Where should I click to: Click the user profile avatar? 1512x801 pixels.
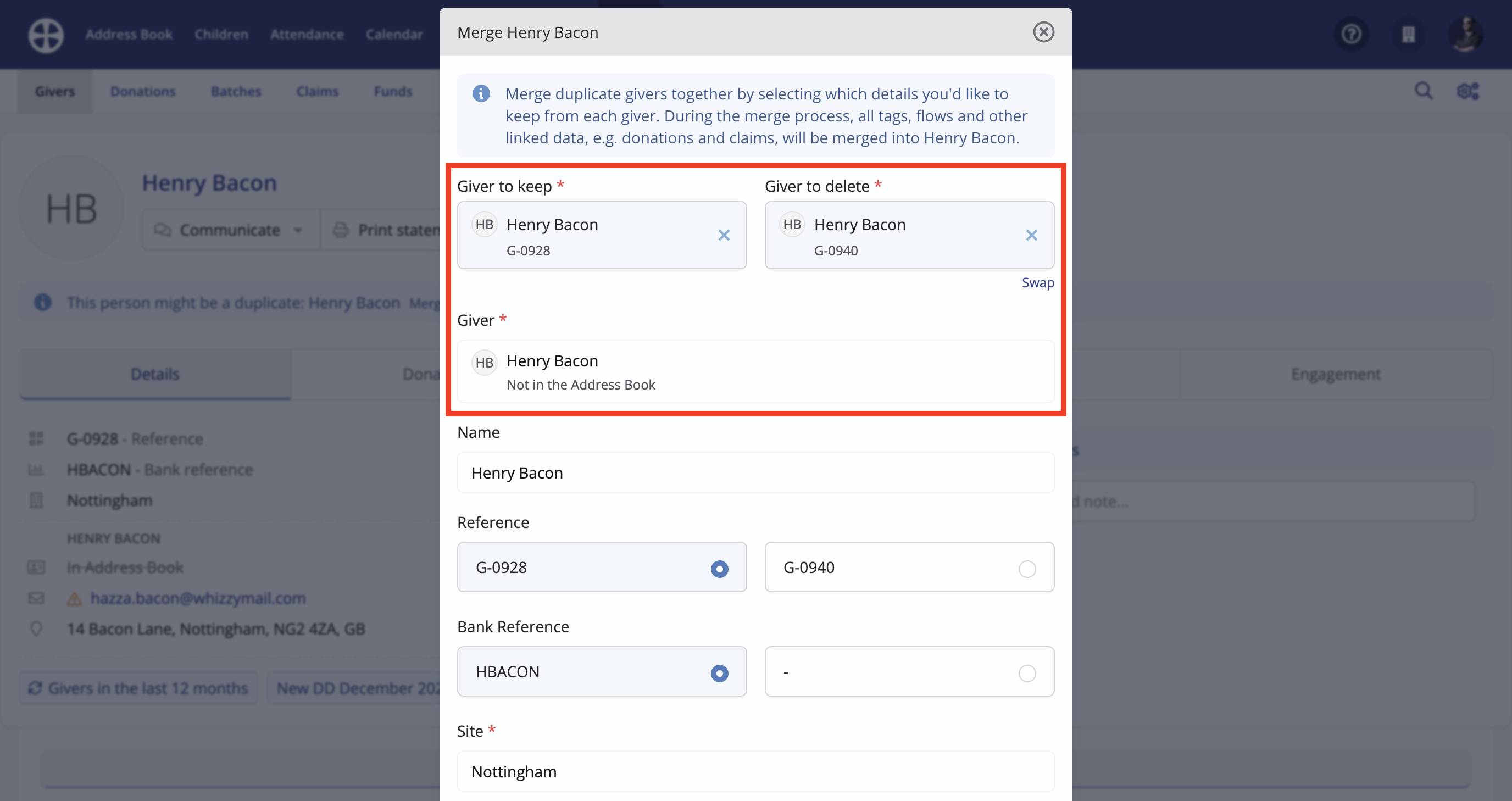(1466, 34)
